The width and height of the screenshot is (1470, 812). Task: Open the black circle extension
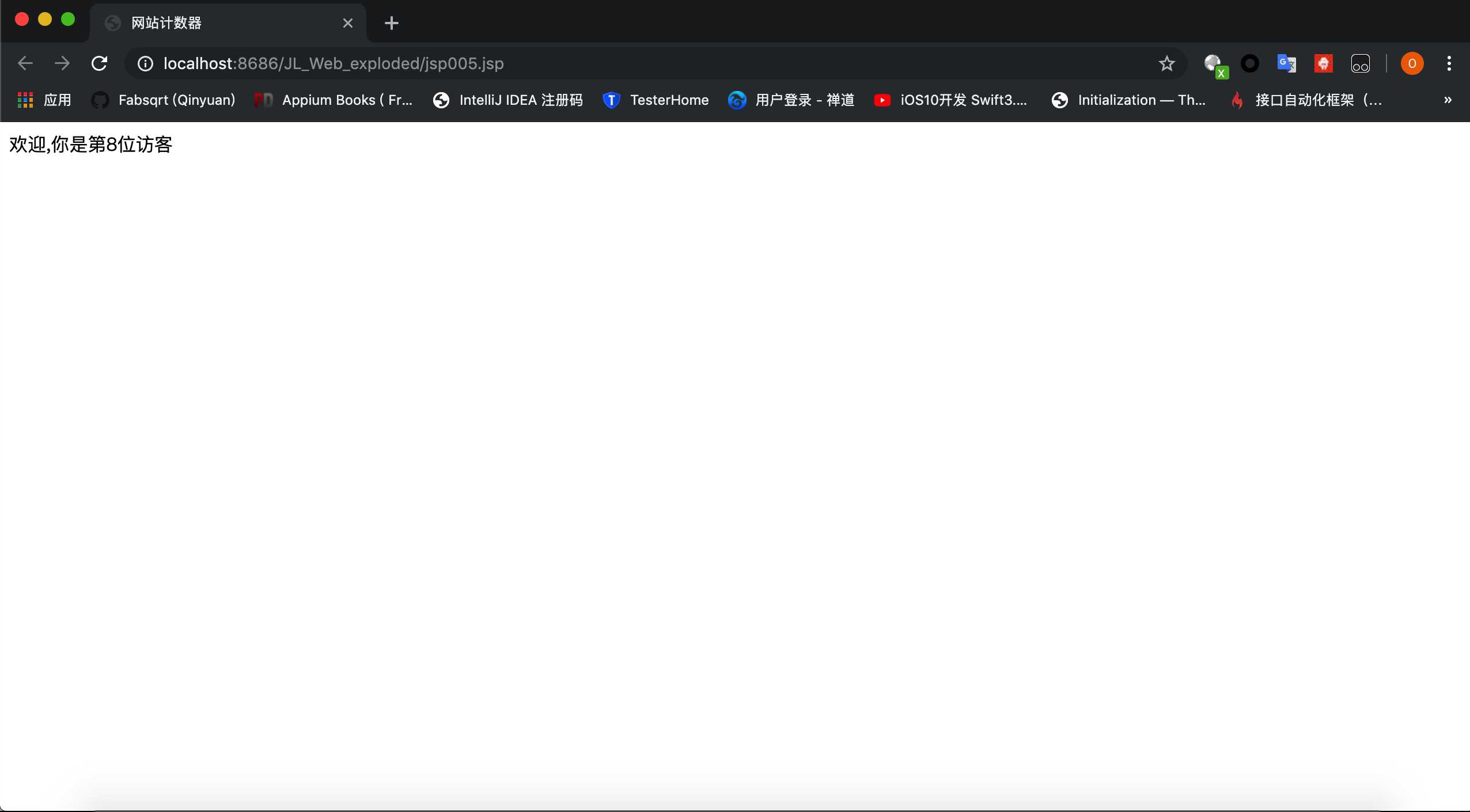click(x=1250, y=63)
